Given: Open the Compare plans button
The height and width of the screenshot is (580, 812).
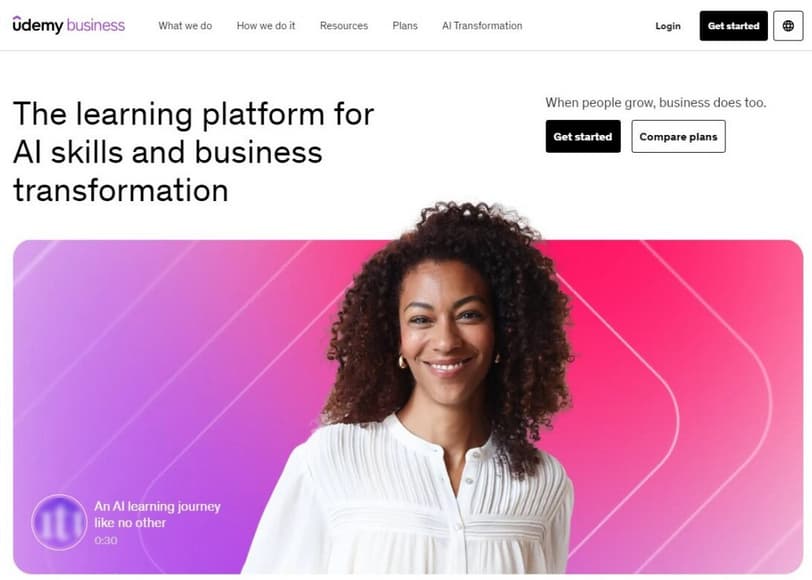Looking at the screenshot, I should 678,137.
